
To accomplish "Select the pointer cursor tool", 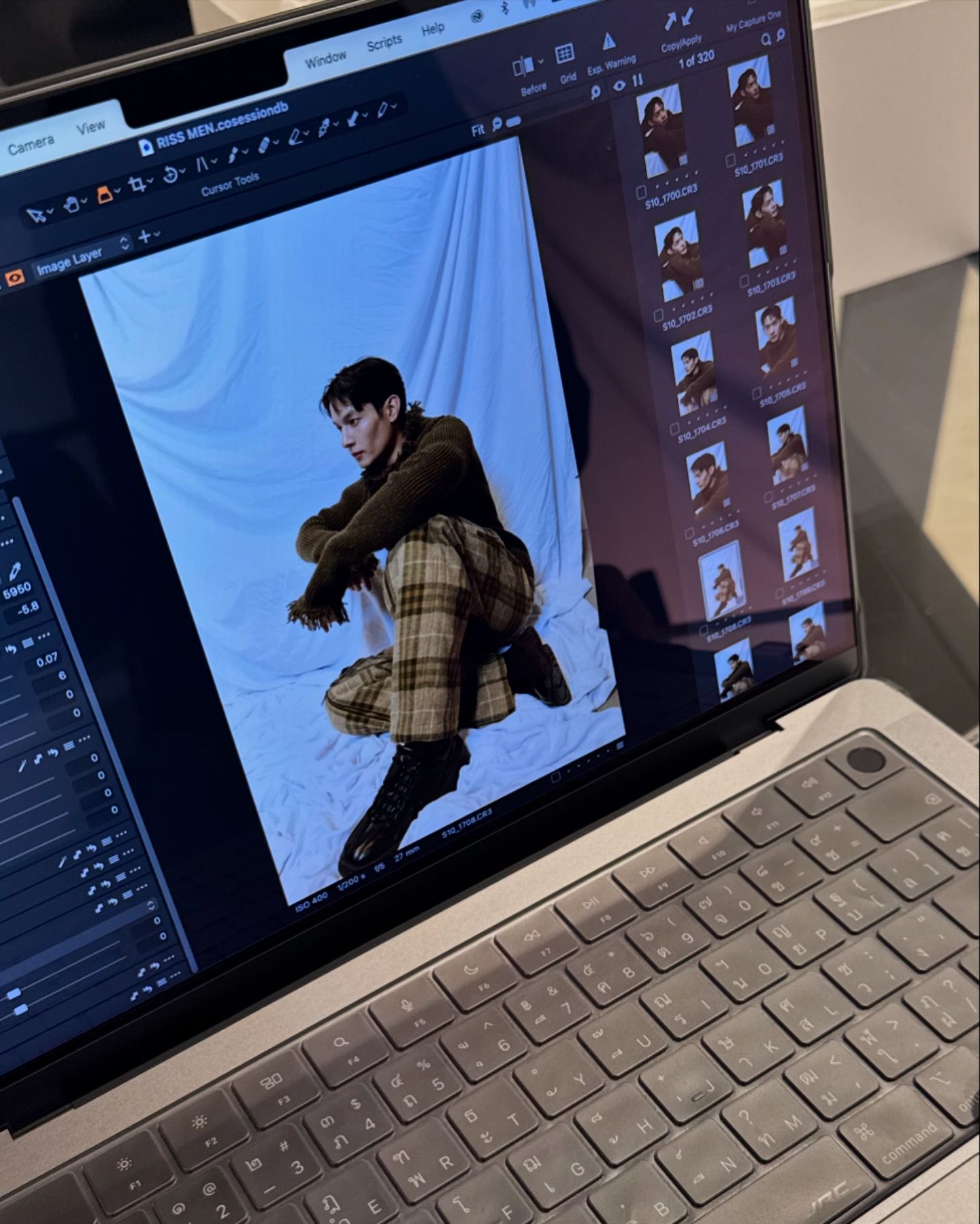I will click(36, 215).
